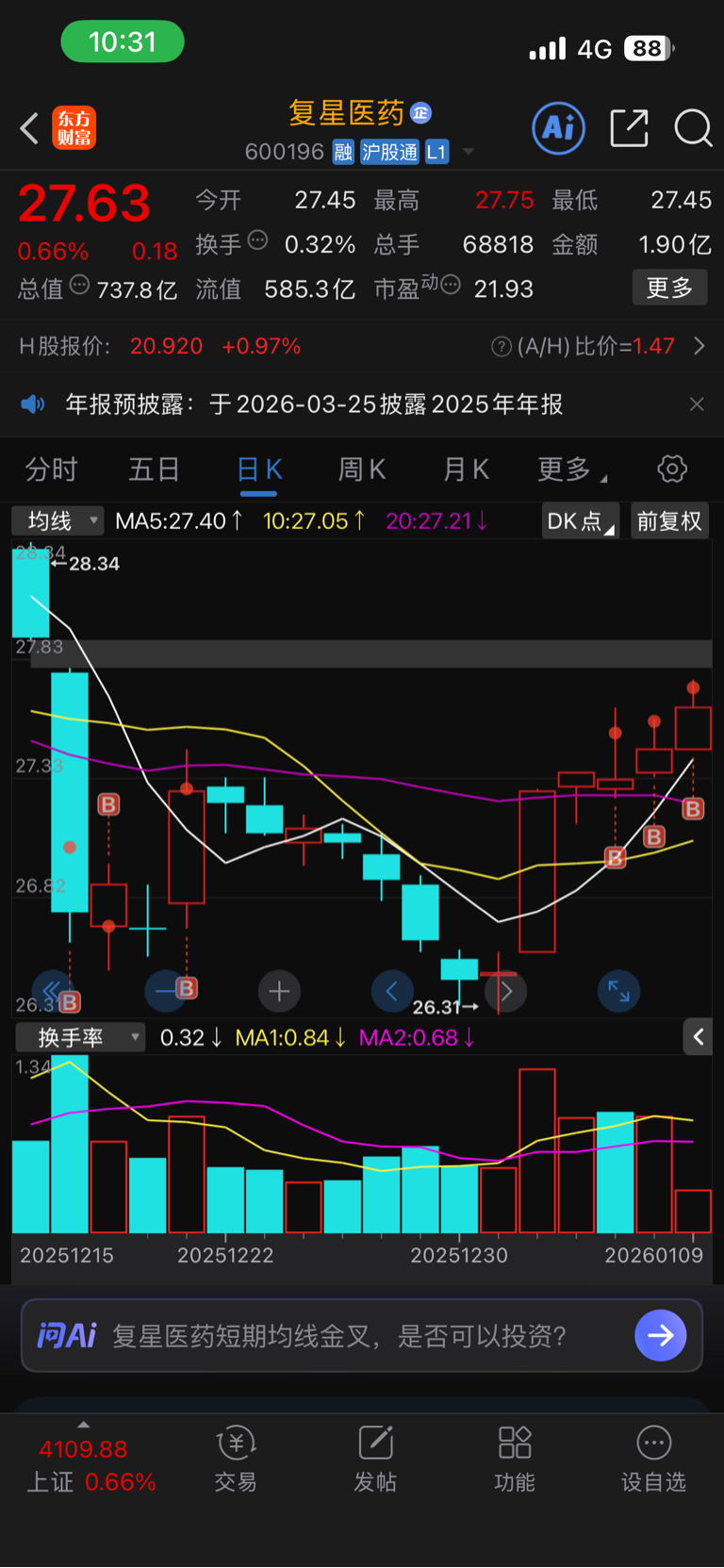Submit AI question arrow button
Image resolution: width=724 pixels, height=1568 pixels.
[661, 1335]
